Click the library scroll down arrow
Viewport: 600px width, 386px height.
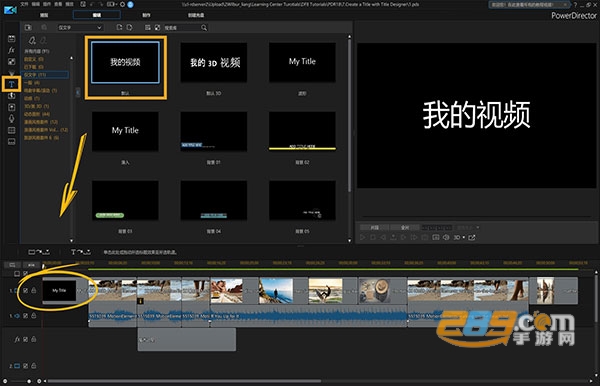point(349,241)
